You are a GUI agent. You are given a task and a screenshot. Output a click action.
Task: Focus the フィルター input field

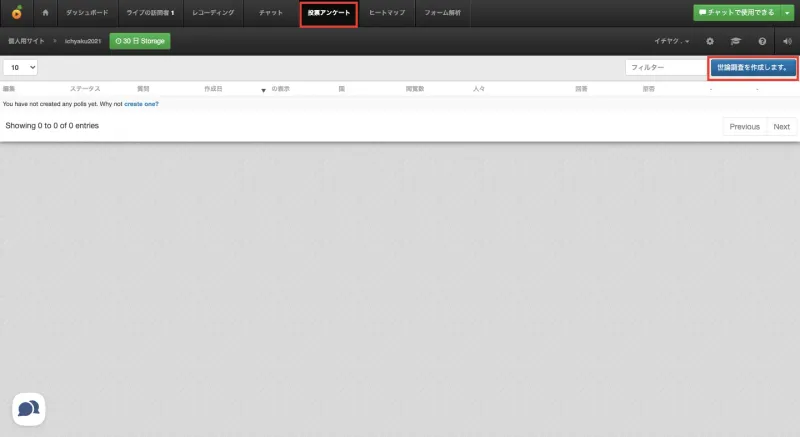(x=666, y=67)
